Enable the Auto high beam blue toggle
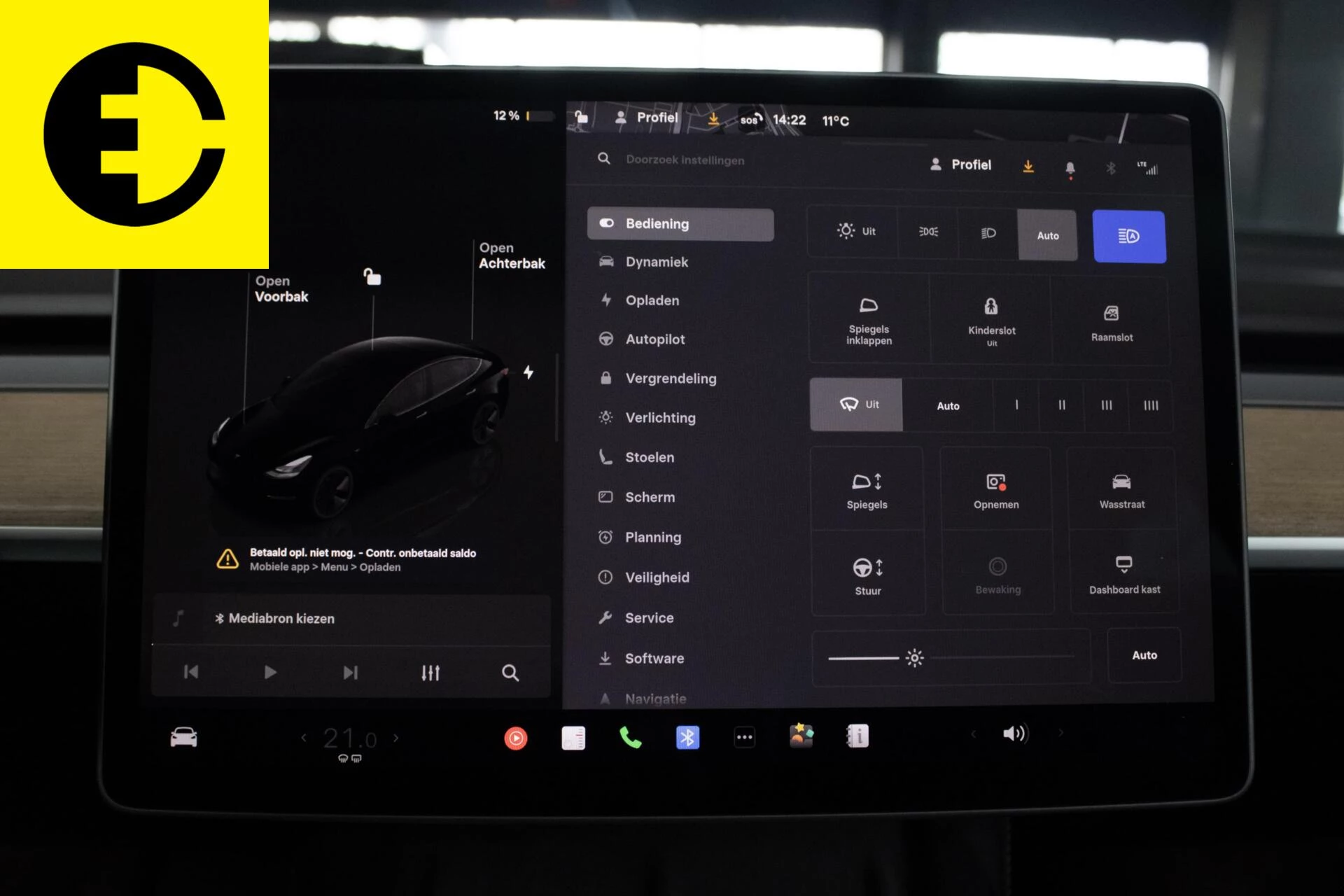Image resolution: width=1344 pixels, height=896 pixels. [1129, 237]
